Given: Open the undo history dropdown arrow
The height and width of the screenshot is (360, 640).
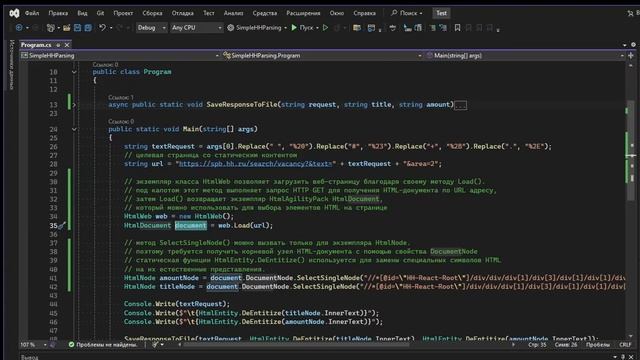Looking at the screenshot, I should [x=111, y=28].
